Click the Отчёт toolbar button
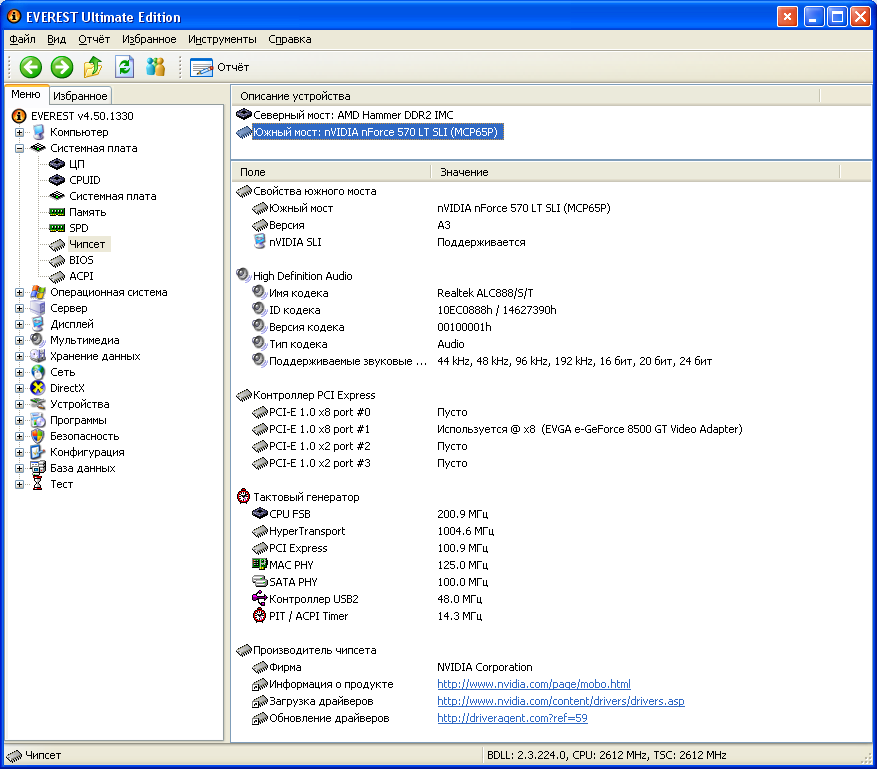The width and height of the screenshot is (877, 769). click(x=219, y=67)
